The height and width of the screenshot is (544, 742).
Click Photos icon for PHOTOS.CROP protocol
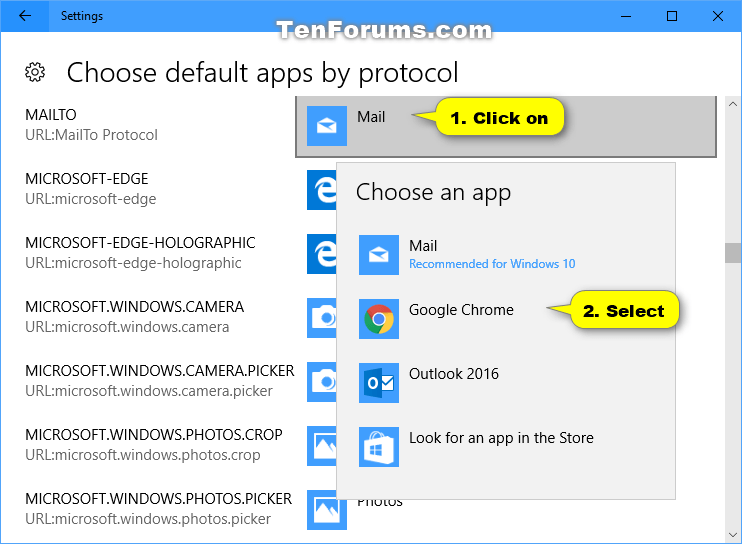(322, 446)
